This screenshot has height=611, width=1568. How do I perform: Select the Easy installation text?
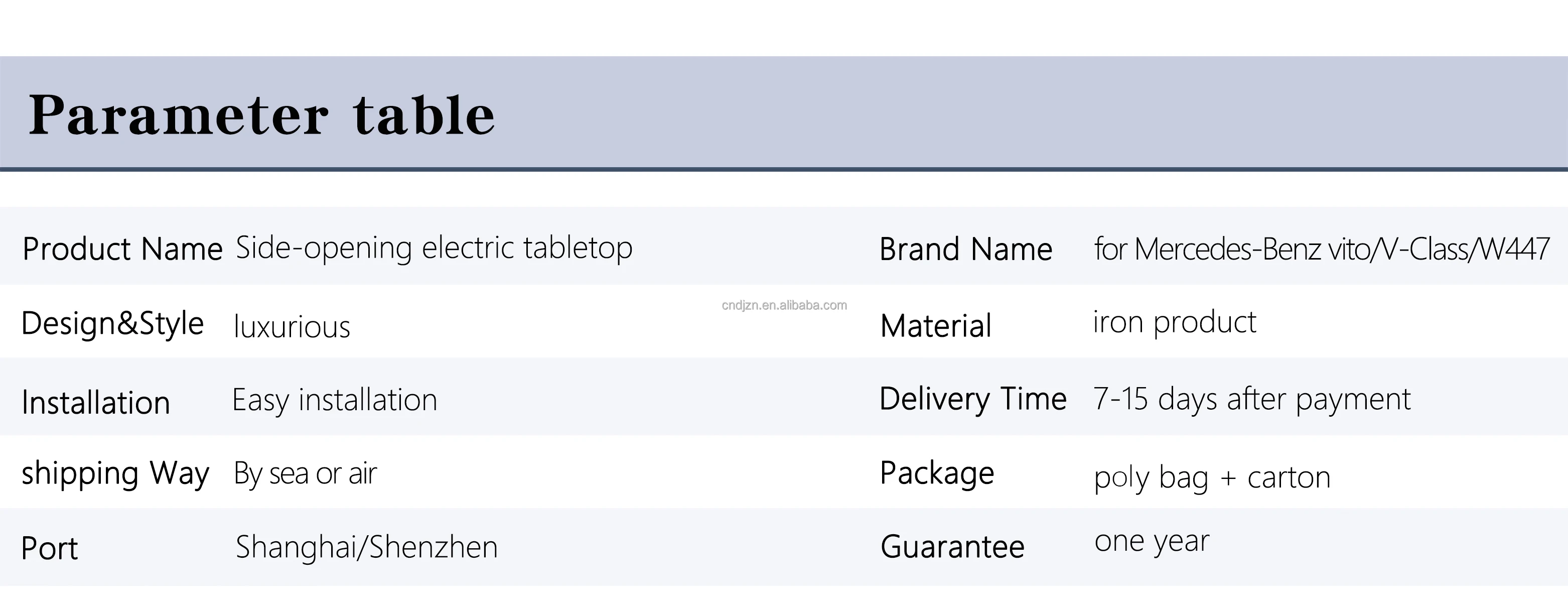(x=334, y=400)
